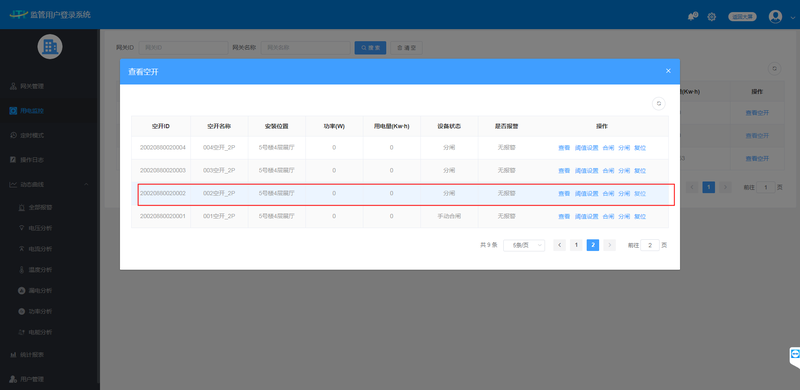Click 前往 page field in background pagination
The image size is (800, 390).
[x=766, y=187]
